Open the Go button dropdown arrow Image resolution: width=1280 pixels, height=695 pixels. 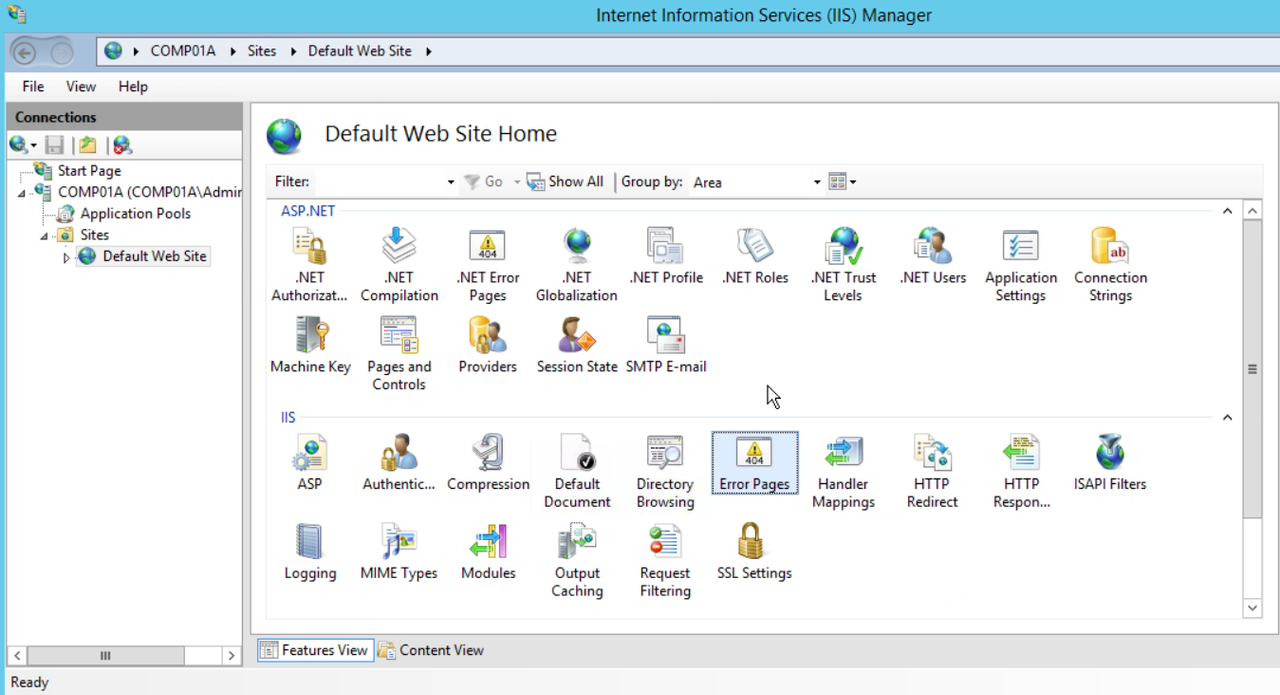pos(517,182)
